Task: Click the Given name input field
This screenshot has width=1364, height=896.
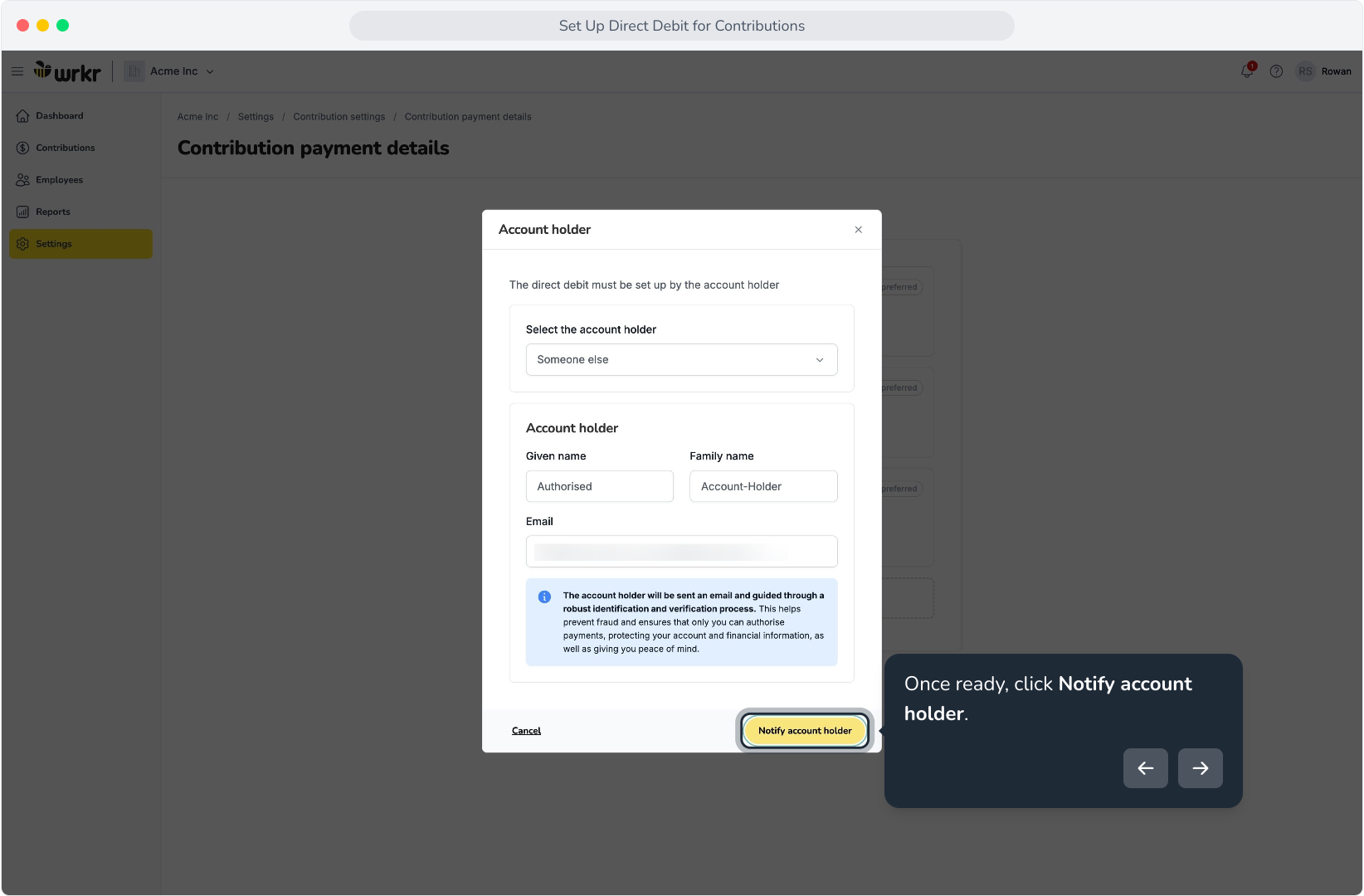Action: [x=599, y=486]
